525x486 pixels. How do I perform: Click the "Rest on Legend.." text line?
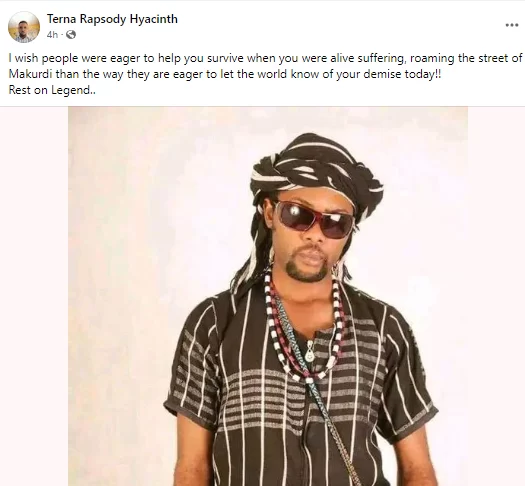pyautogui.click(x=52, y=90)
